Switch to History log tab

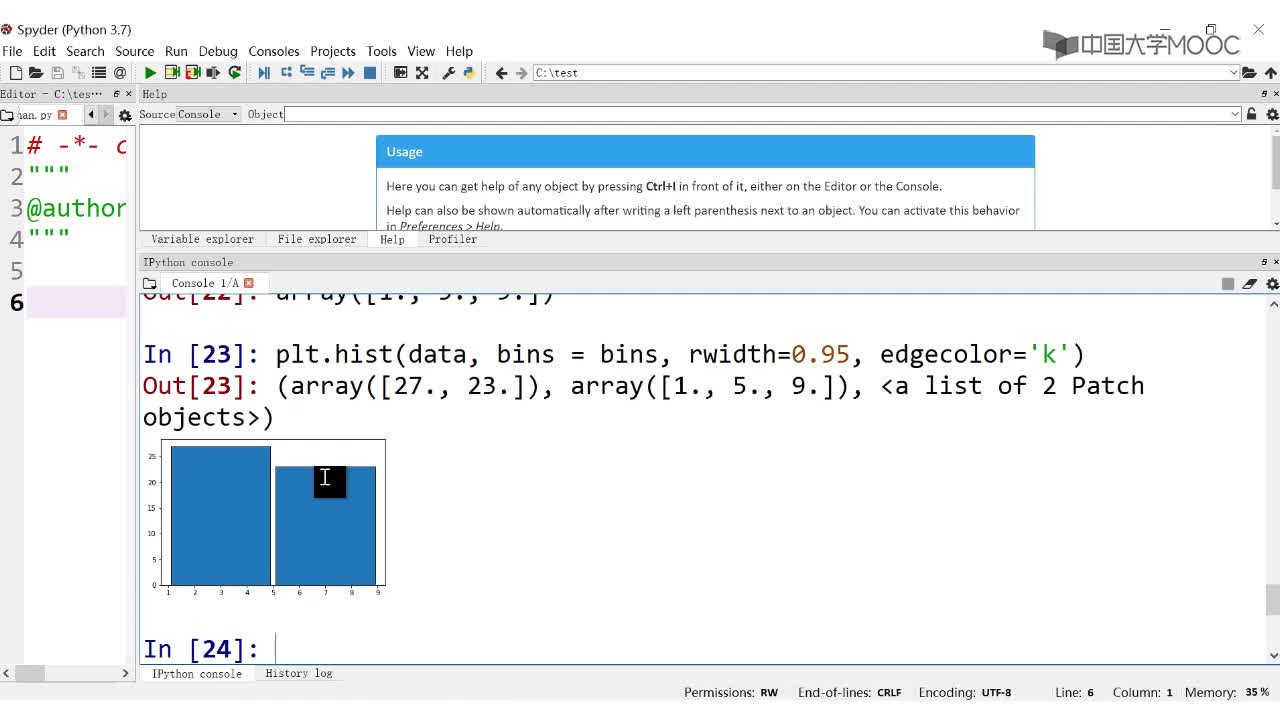click(298, 674)
